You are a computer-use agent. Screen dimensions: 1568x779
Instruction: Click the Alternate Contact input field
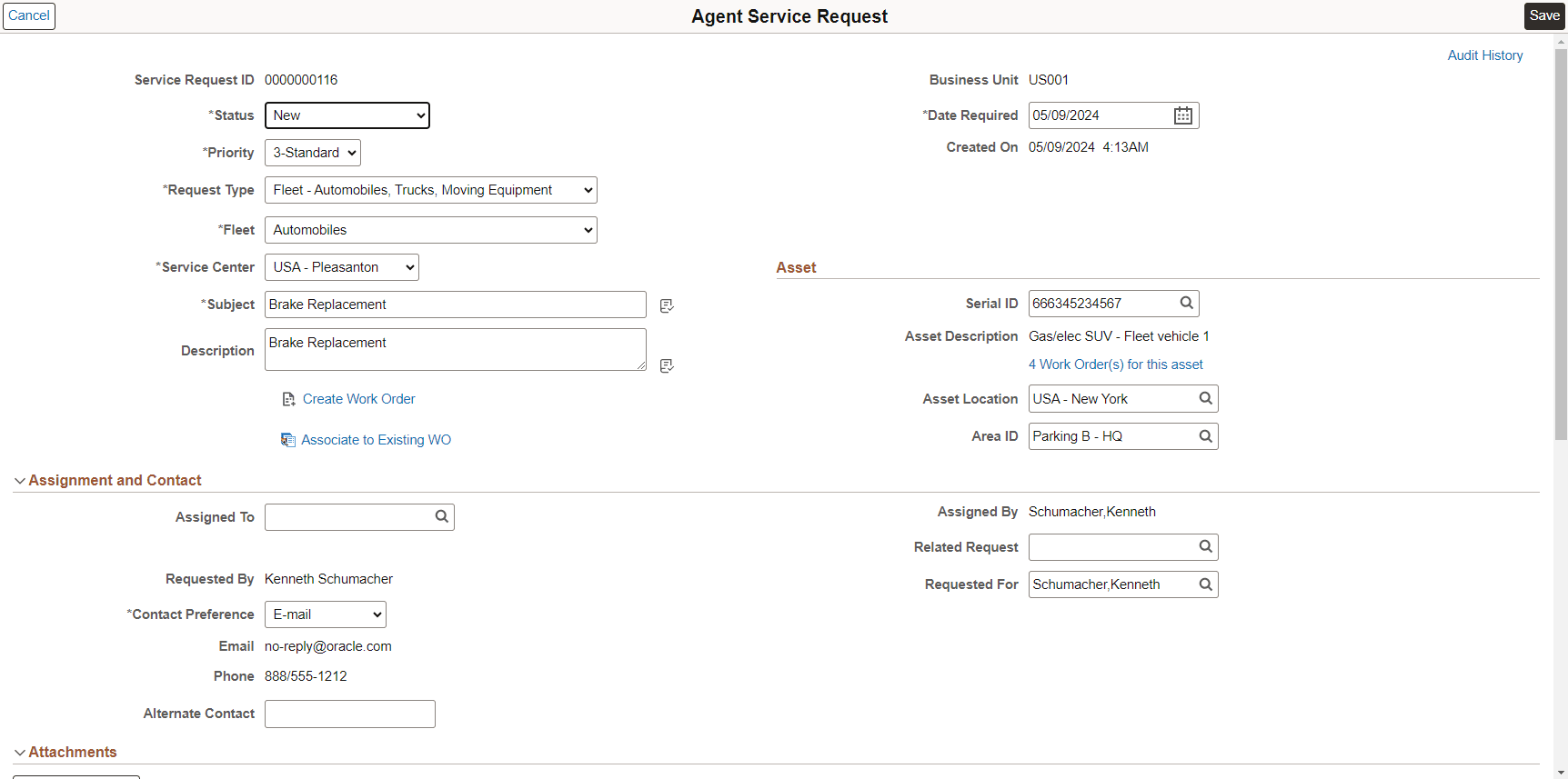[350, 714]
